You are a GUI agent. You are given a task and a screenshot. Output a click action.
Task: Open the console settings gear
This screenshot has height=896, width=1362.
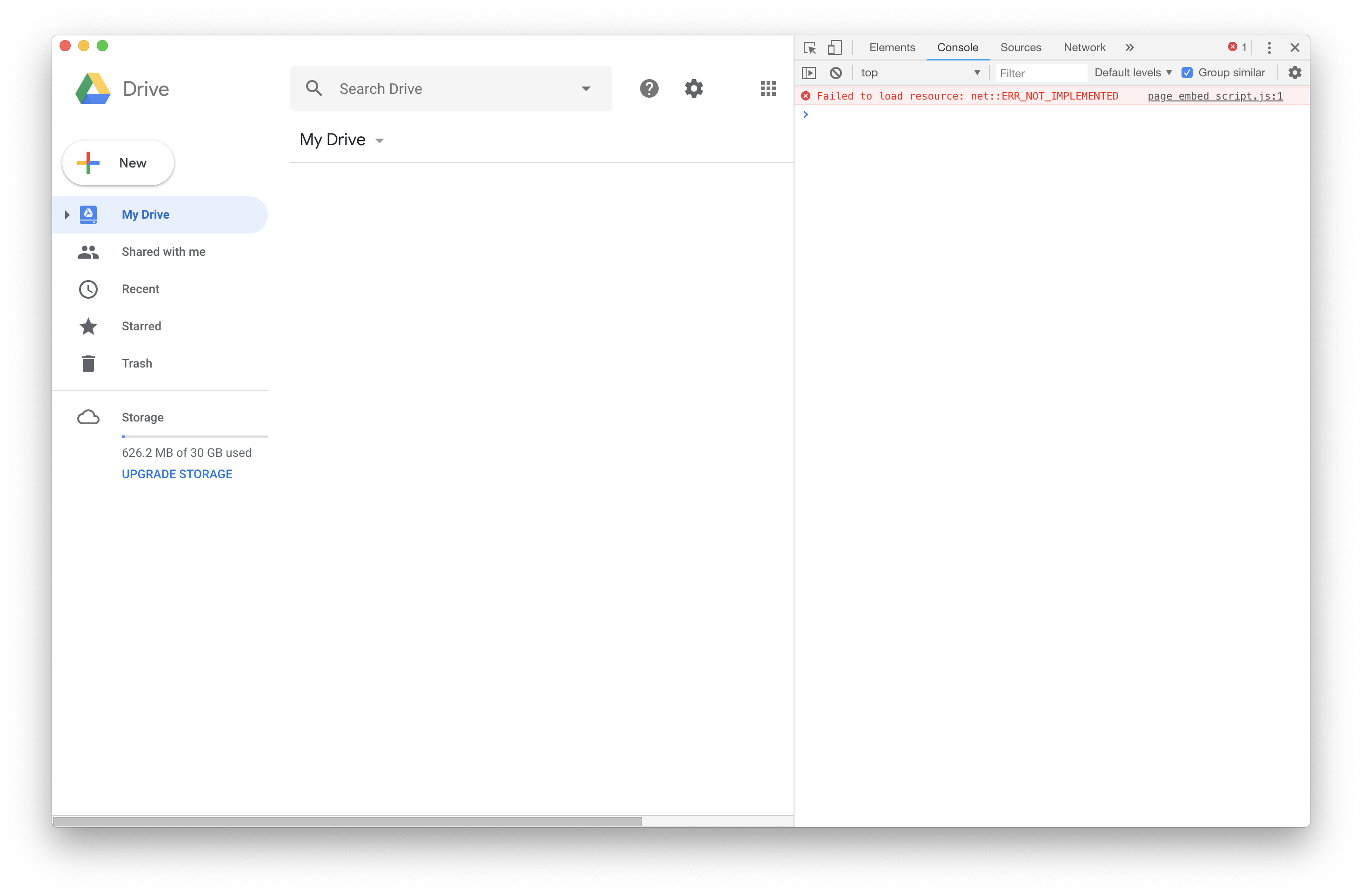pyautogui.click(x=1295, y=73)
